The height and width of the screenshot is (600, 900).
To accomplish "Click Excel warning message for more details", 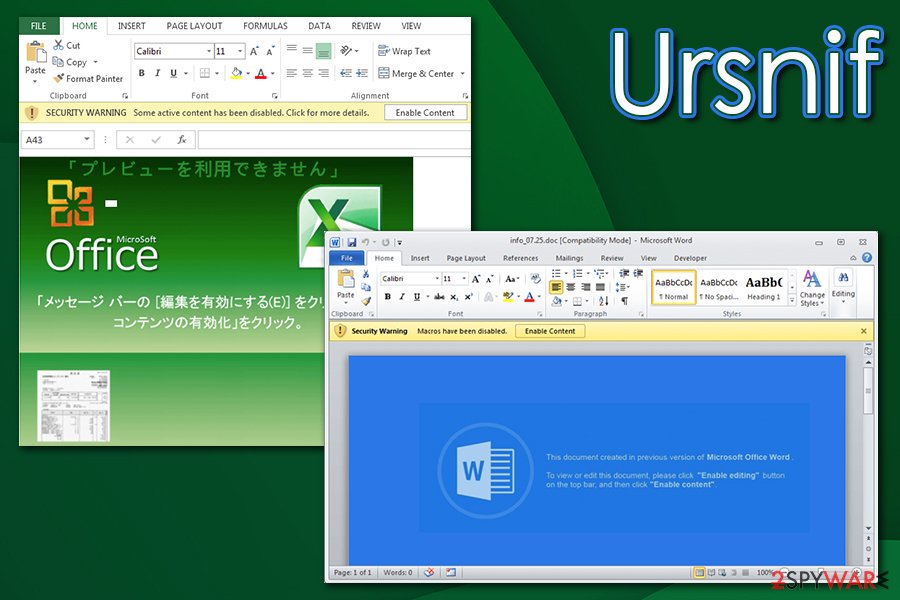I will pos(251,113).
